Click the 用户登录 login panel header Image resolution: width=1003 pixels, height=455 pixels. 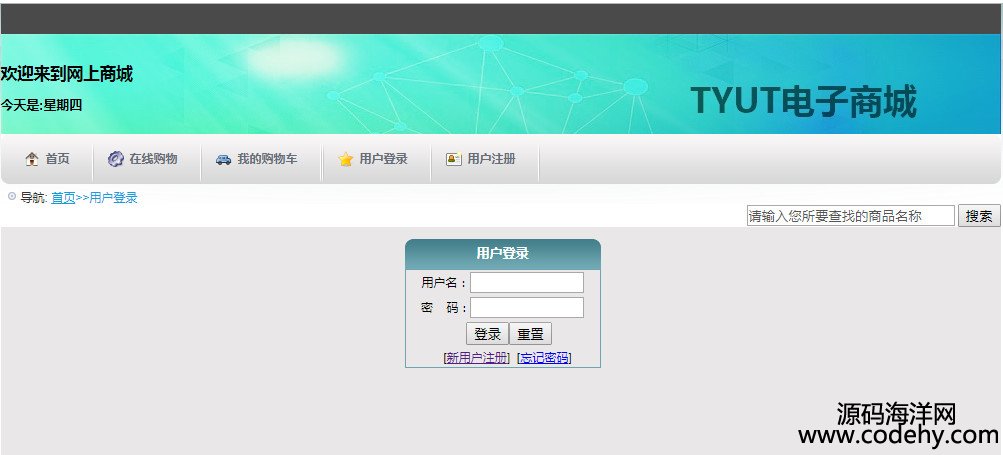(503, 253)
